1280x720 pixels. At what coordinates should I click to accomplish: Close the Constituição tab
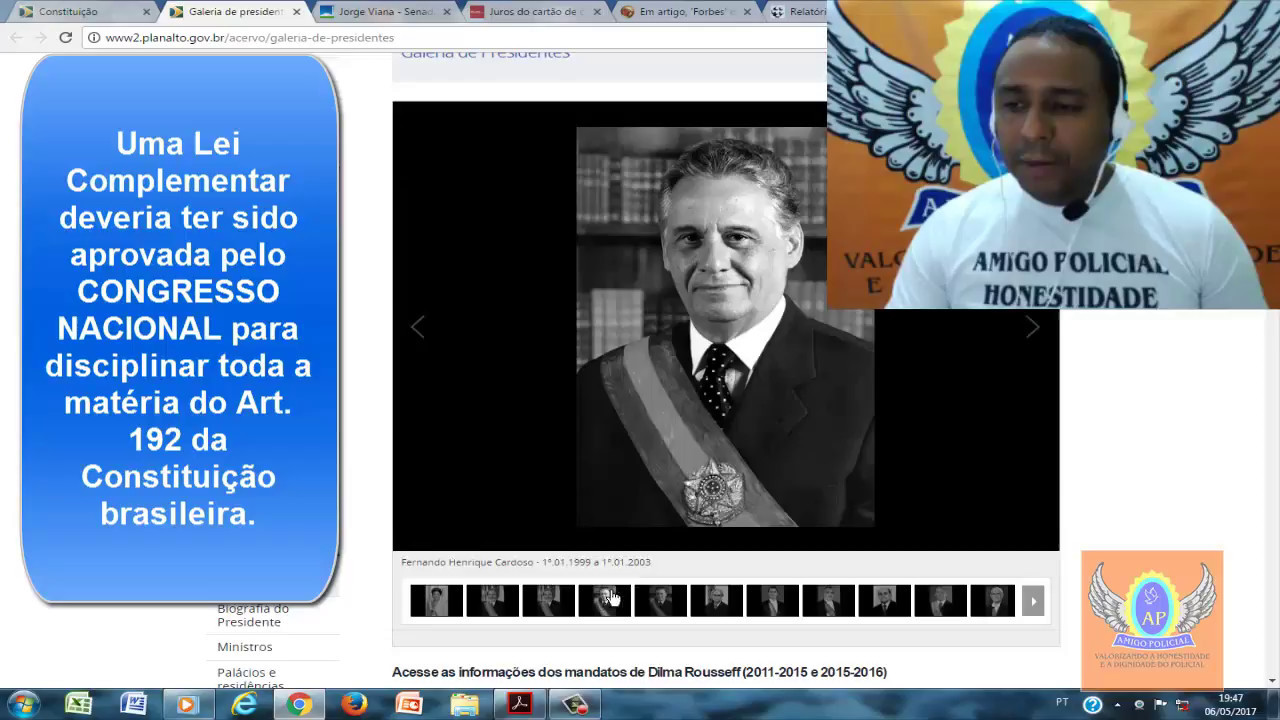pos(146,12)
